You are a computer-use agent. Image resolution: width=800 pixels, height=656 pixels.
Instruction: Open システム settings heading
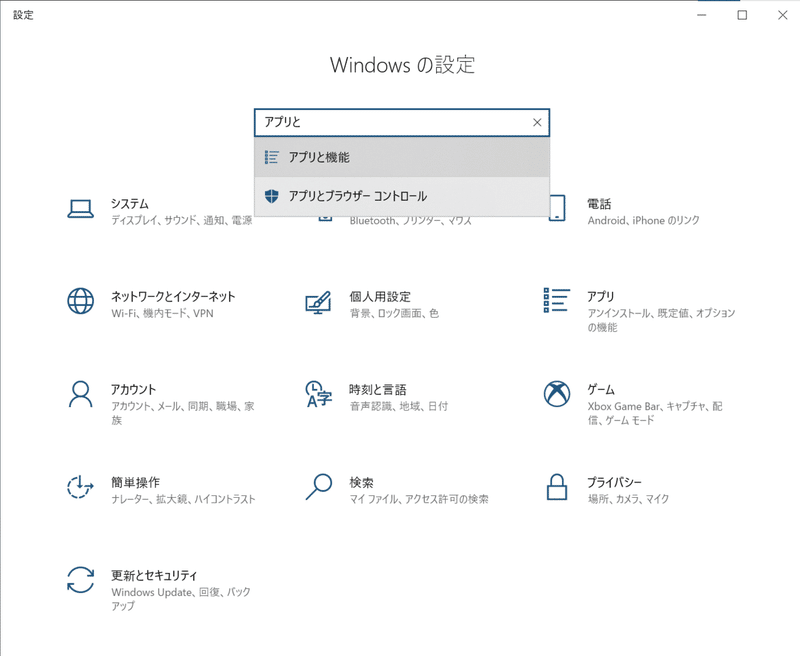coord(130,204)
